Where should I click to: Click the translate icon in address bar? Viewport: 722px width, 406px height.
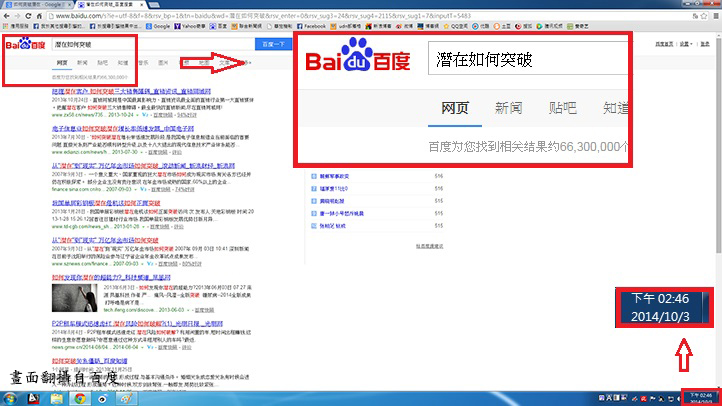(x=695, y=16)
